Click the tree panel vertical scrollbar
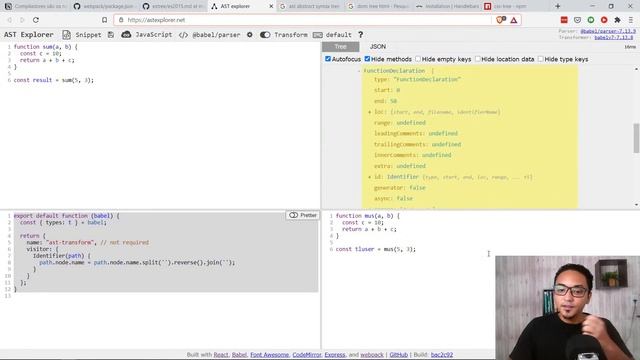Viewport: 640px width, 360px height. (x=636, y=138)
